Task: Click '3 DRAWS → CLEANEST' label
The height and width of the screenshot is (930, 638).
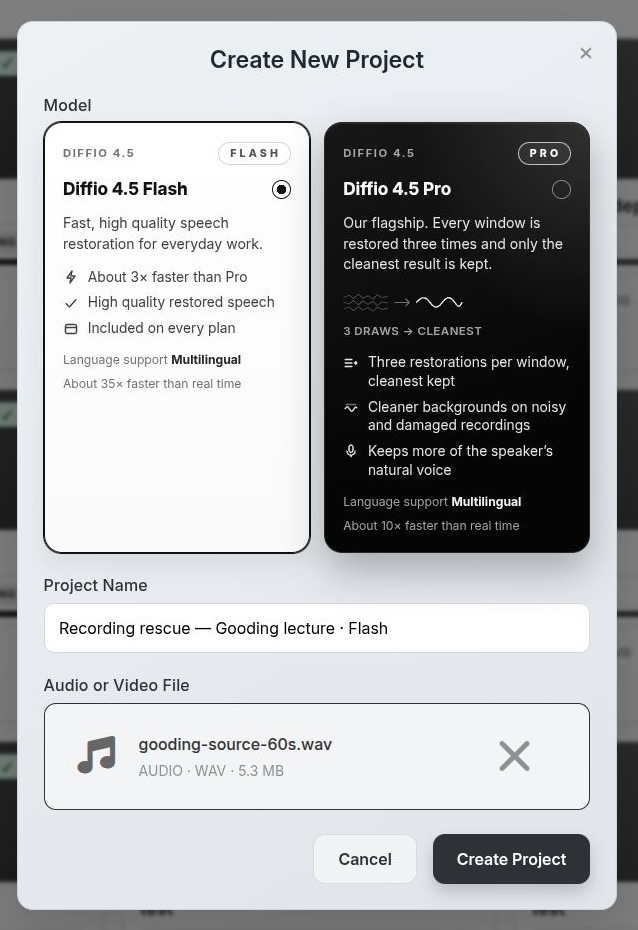Action: 412,331
